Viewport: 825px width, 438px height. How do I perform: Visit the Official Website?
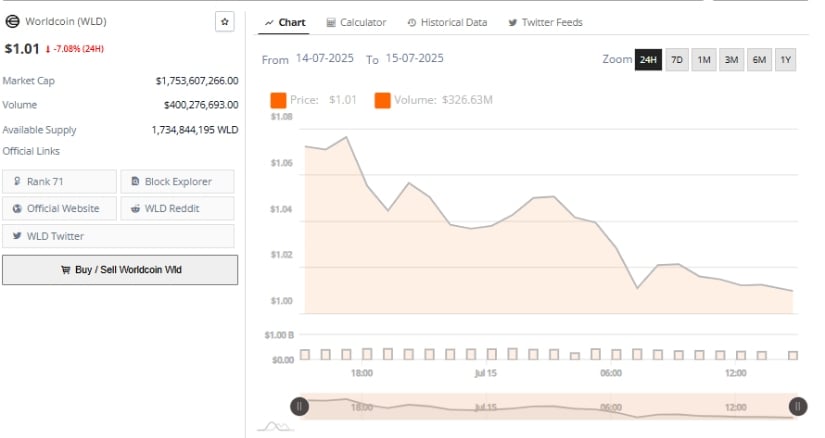click(x=59, y=208)
